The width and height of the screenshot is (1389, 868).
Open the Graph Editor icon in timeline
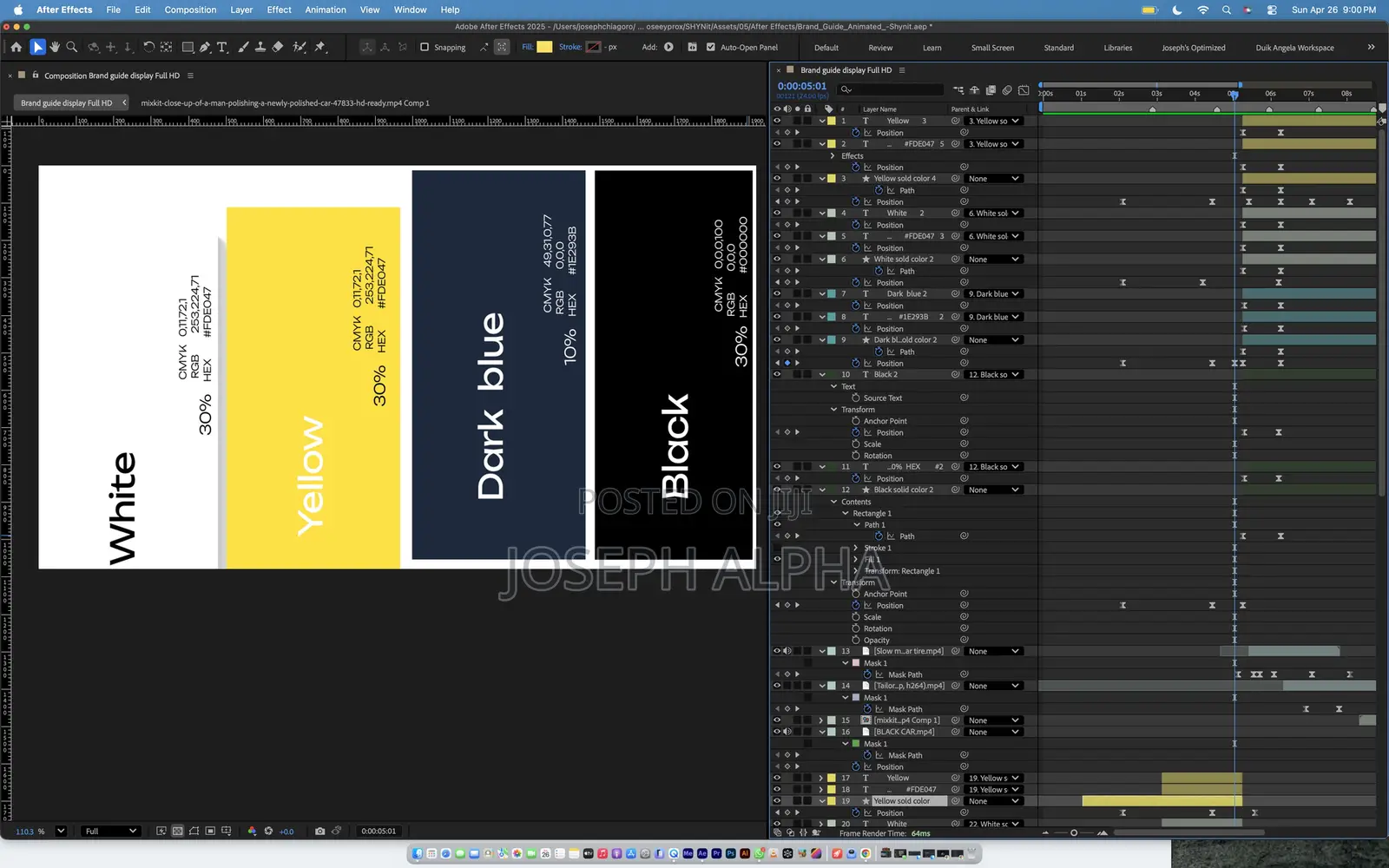(1024, 89)
